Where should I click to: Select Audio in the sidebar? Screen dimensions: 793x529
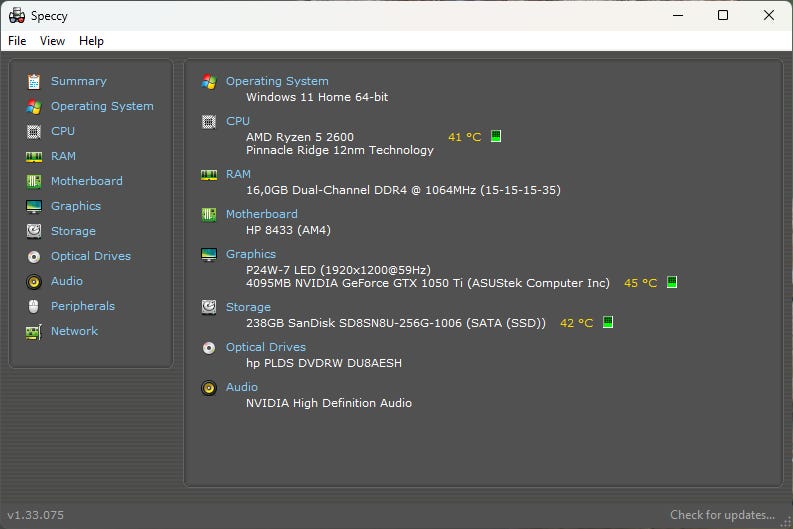click(67, 281)
